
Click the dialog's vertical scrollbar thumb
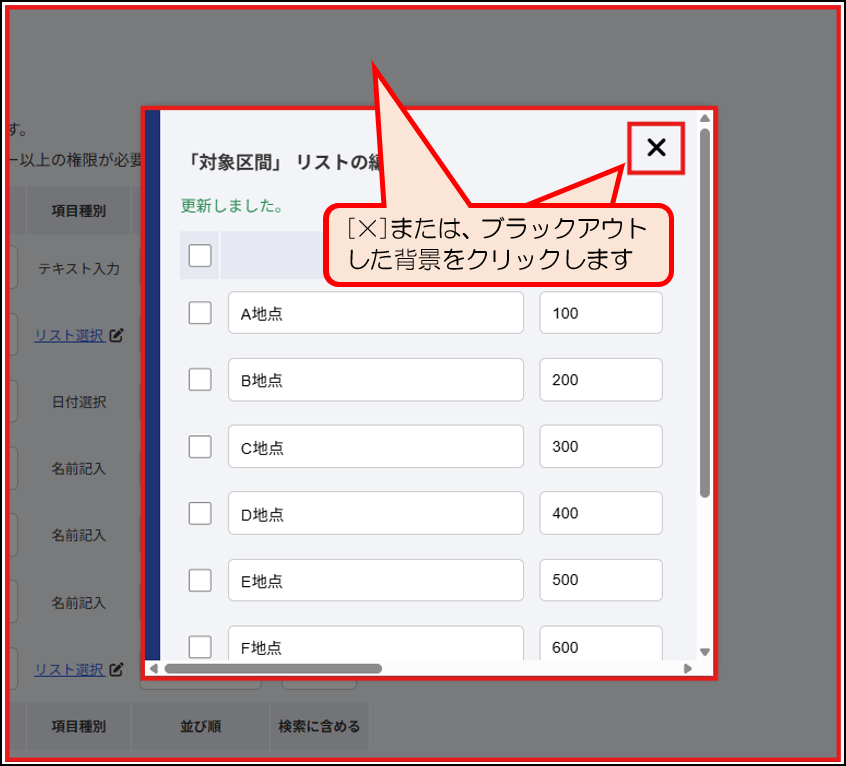[x=705, y=313]
